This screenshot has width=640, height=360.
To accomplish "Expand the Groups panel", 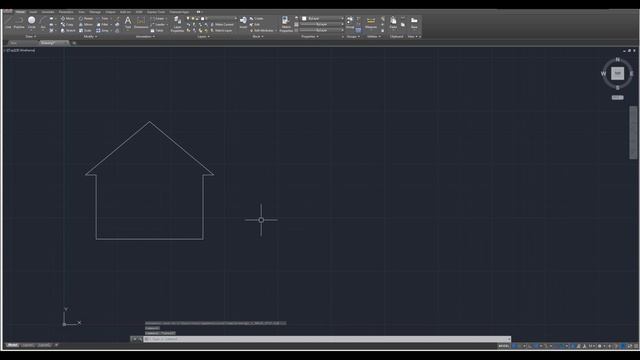I will pyautogui.click(x=353, y=37).
